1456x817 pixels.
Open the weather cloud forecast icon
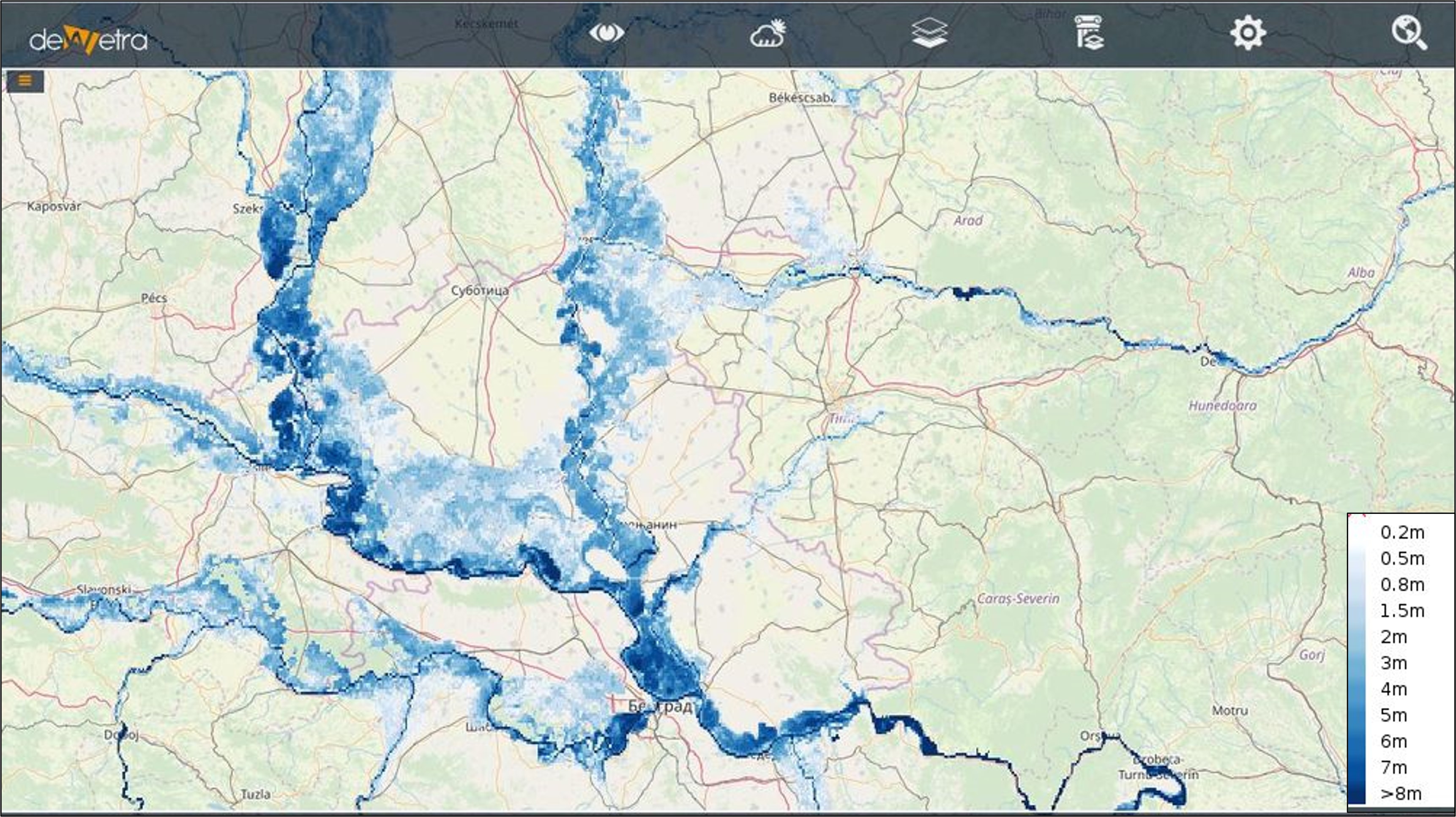click(x=768, y=33)
